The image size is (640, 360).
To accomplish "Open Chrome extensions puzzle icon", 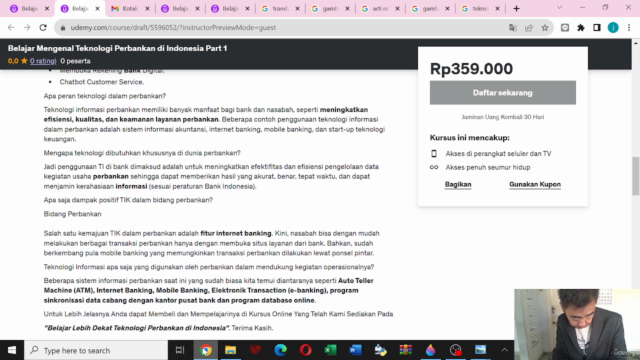I will tap(581, 28).
